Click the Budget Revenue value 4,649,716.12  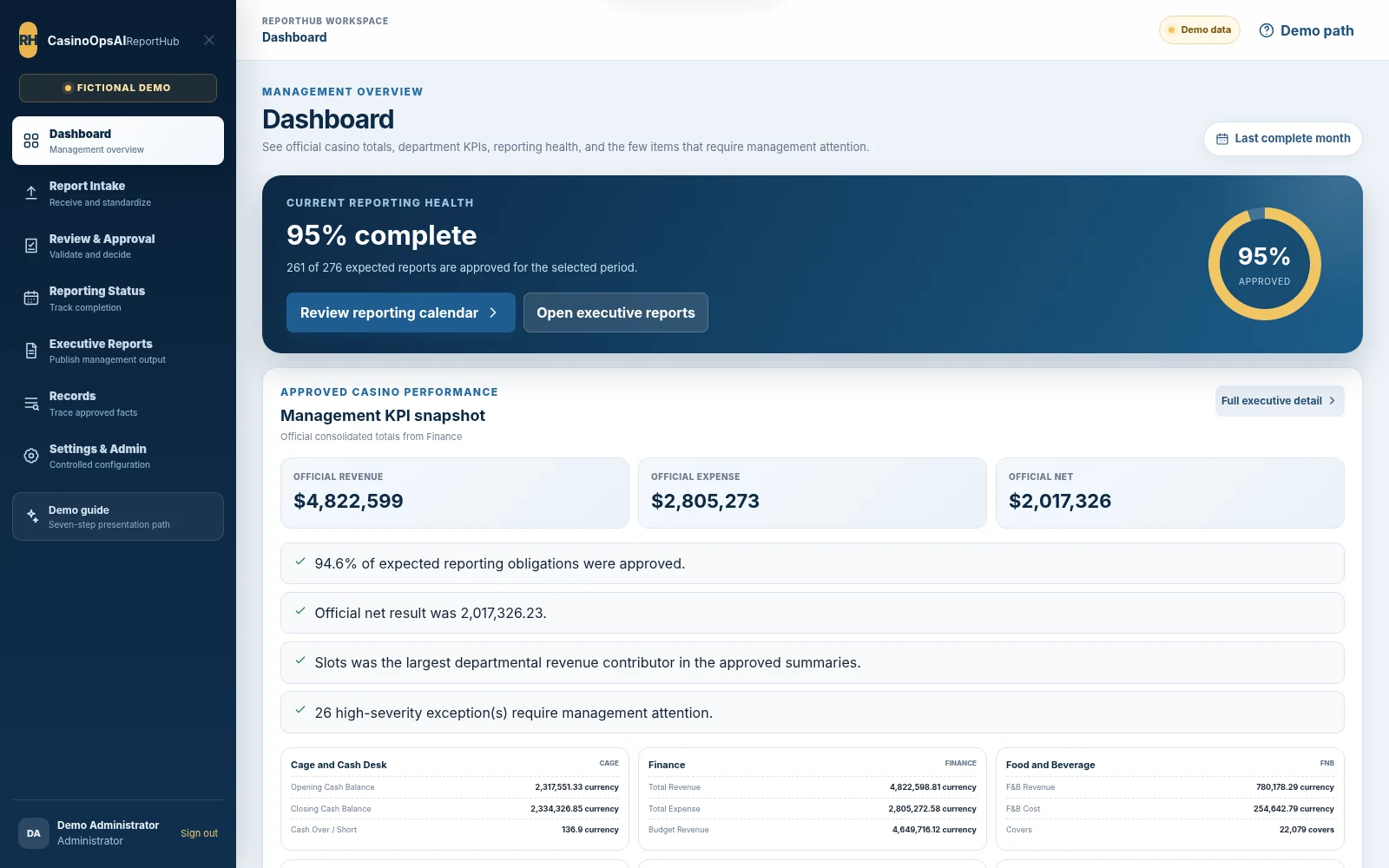(934, 830)
